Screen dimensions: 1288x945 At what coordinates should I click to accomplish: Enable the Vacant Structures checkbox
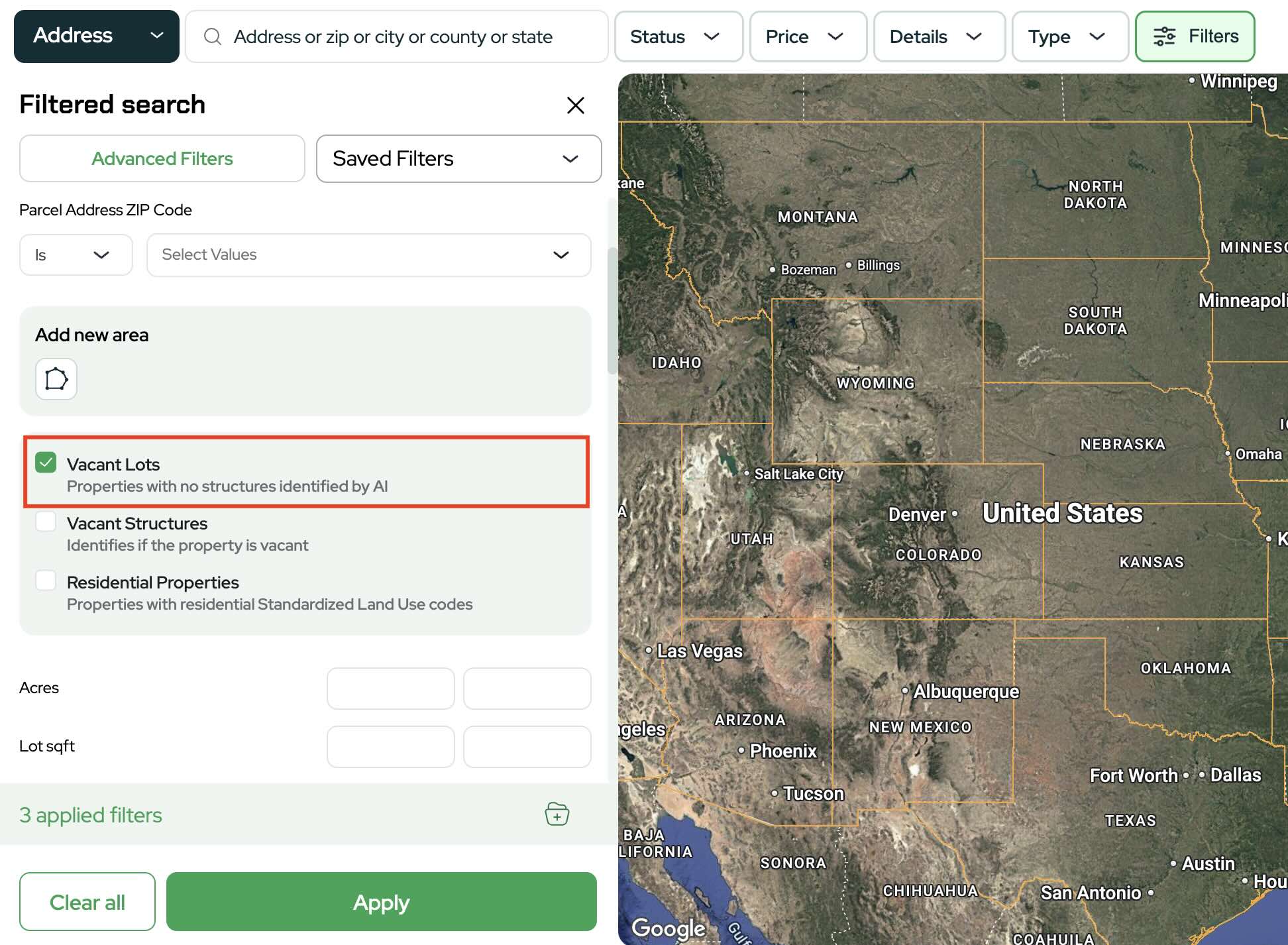pyautogui.click(x=46, y=522)
